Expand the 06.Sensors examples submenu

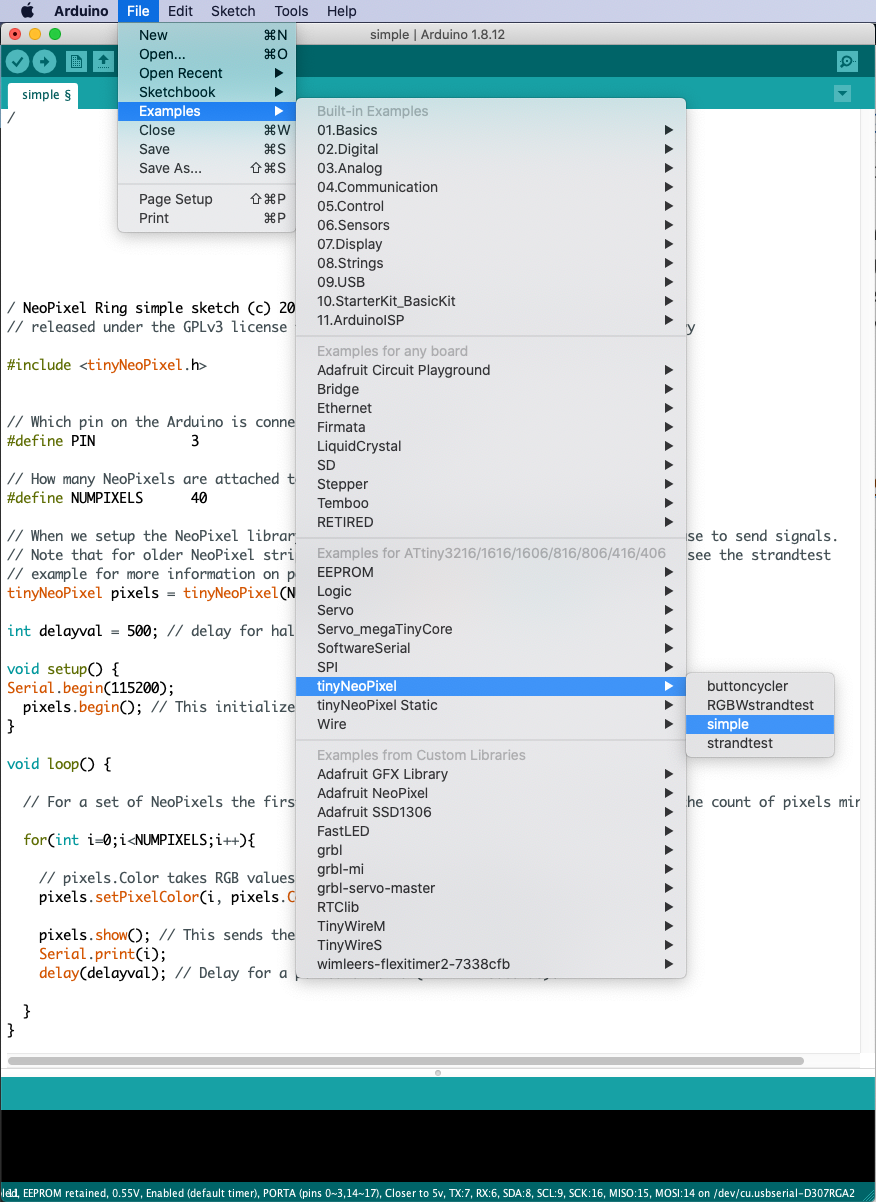[491, 225]
